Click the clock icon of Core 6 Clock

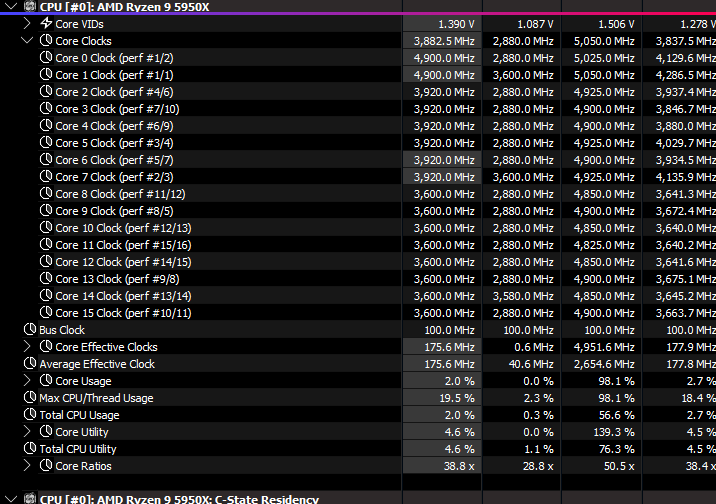point(46,159)
